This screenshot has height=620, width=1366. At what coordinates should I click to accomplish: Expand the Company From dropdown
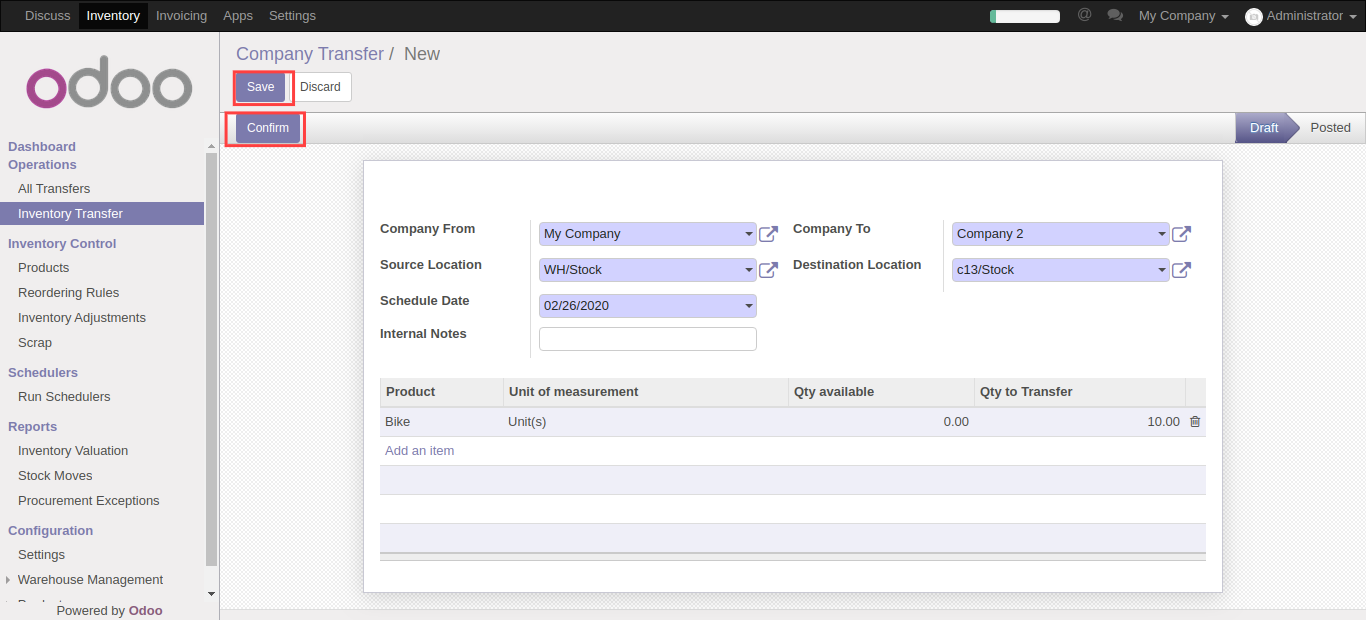pos(749,234)
